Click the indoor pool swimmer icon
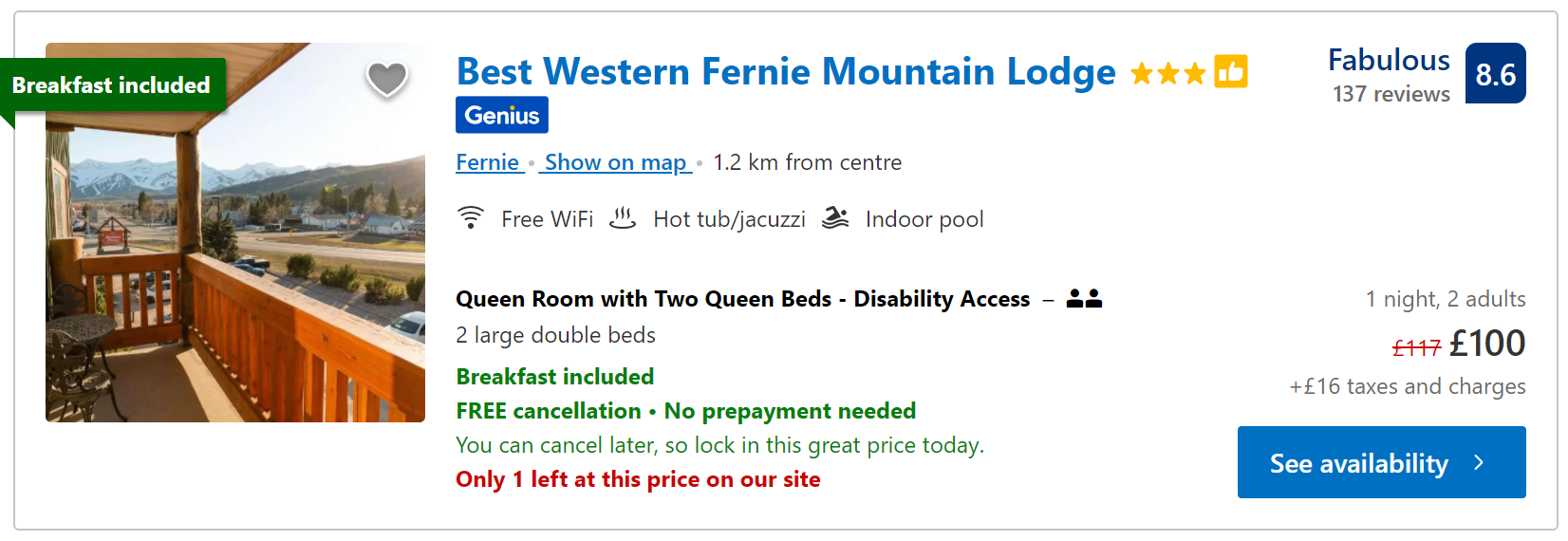 tap(835, 218)
